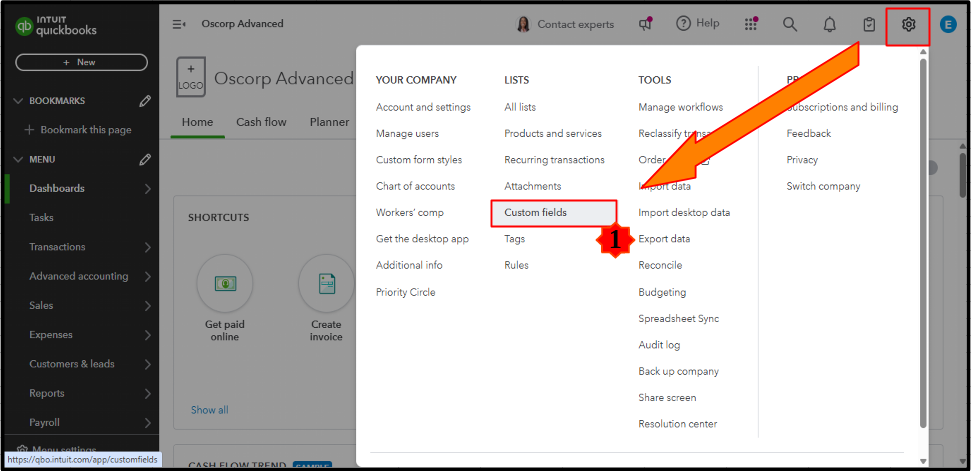Click Back up company
This screenshot has width=971, height=471.
tap(678, 371)
